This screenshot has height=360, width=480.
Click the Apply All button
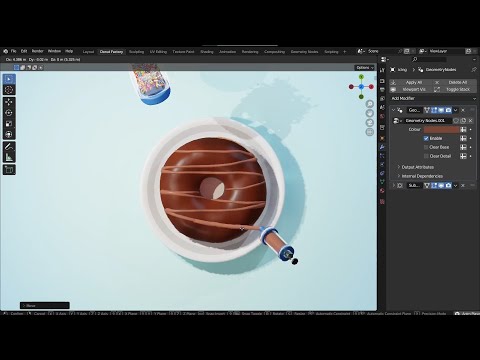(x=411, y=82)
